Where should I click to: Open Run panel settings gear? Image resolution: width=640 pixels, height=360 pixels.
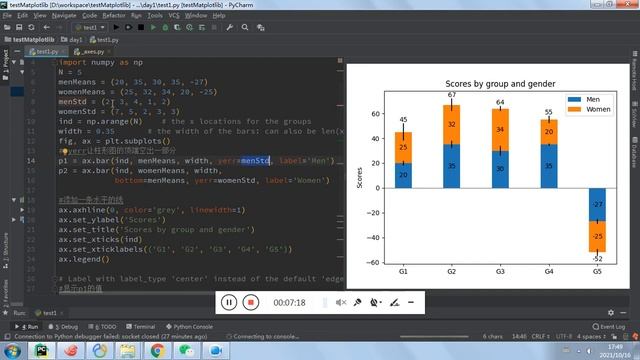(x=611, y=313)
